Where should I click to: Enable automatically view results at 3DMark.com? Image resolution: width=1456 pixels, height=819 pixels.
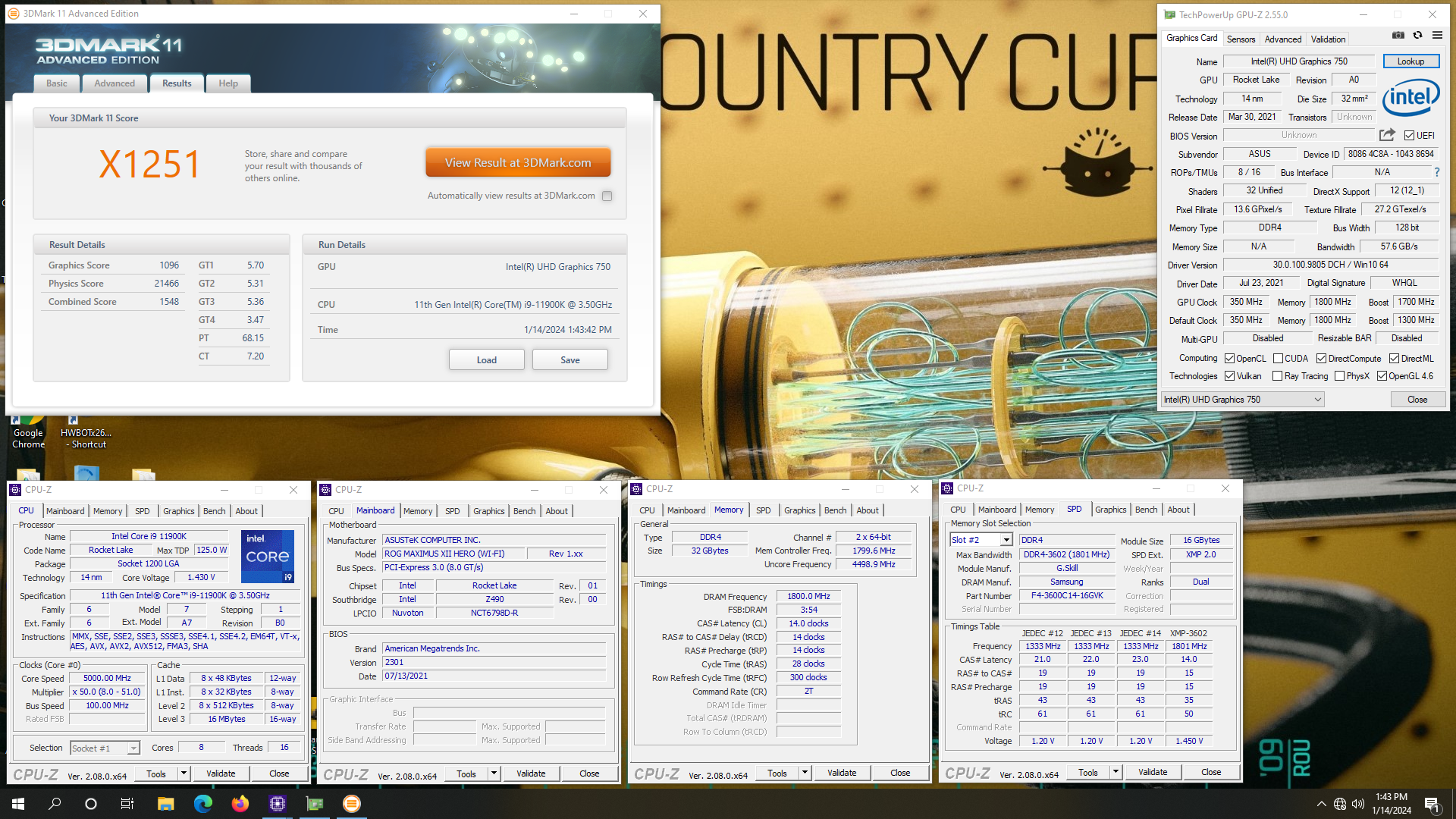[607, 196]
